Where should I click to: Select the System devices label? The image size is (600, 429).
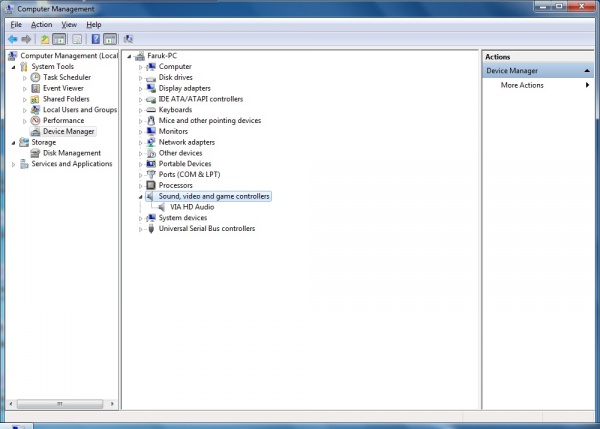point(183,217)
